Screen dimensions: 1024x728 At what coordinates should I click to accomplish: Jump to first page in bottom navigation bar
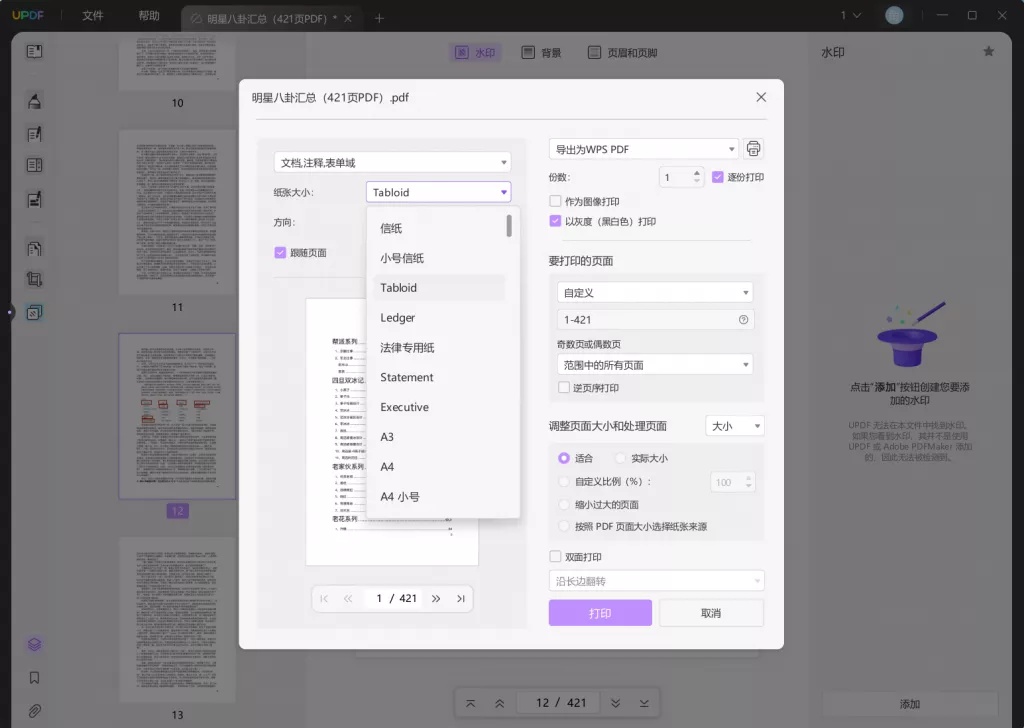tap(470, 703)
